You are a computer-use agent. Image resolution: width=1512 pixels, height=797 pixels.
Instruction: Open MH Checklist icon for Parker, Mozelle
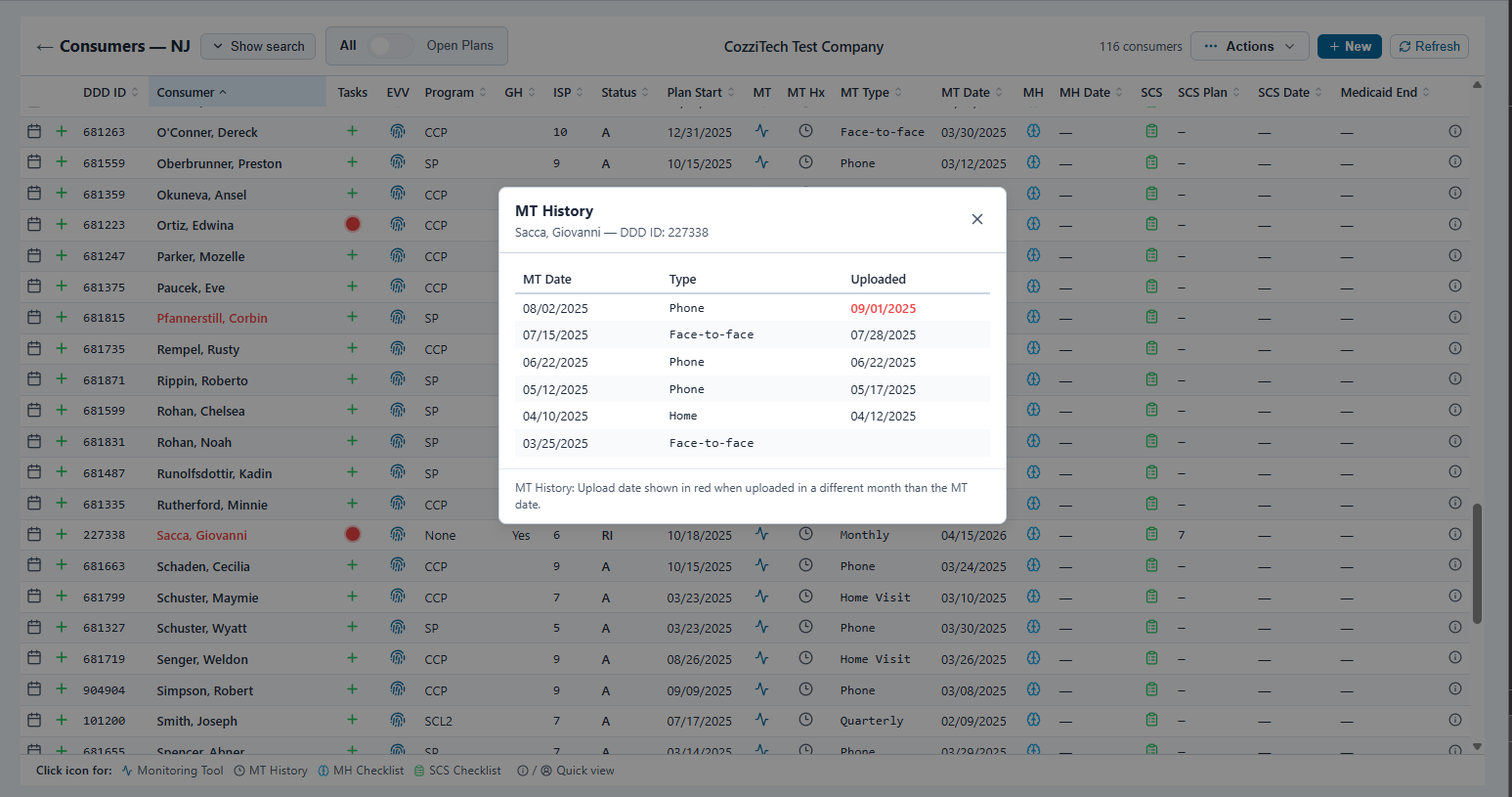(x=1033, y=255)
